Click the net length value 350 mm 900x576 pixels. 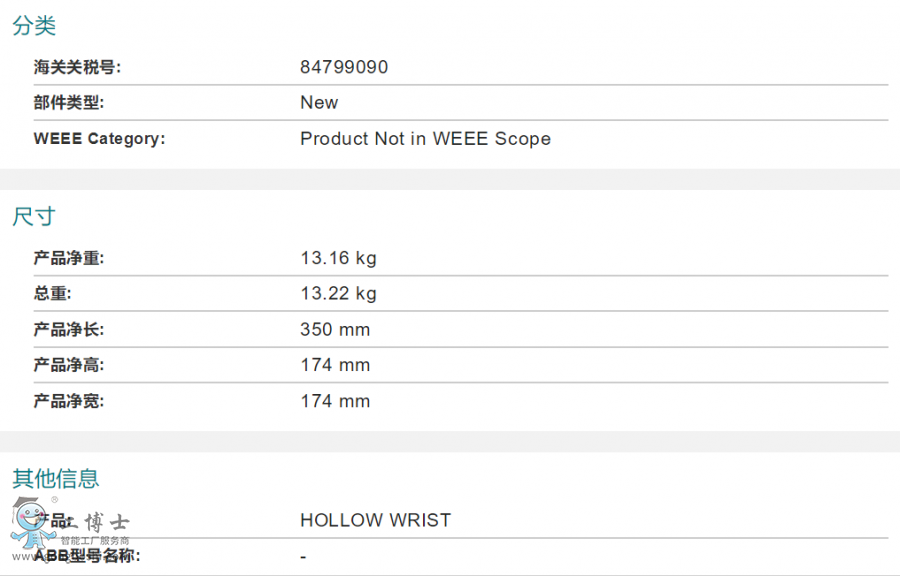pyautogui.click(x=335, y=330)
